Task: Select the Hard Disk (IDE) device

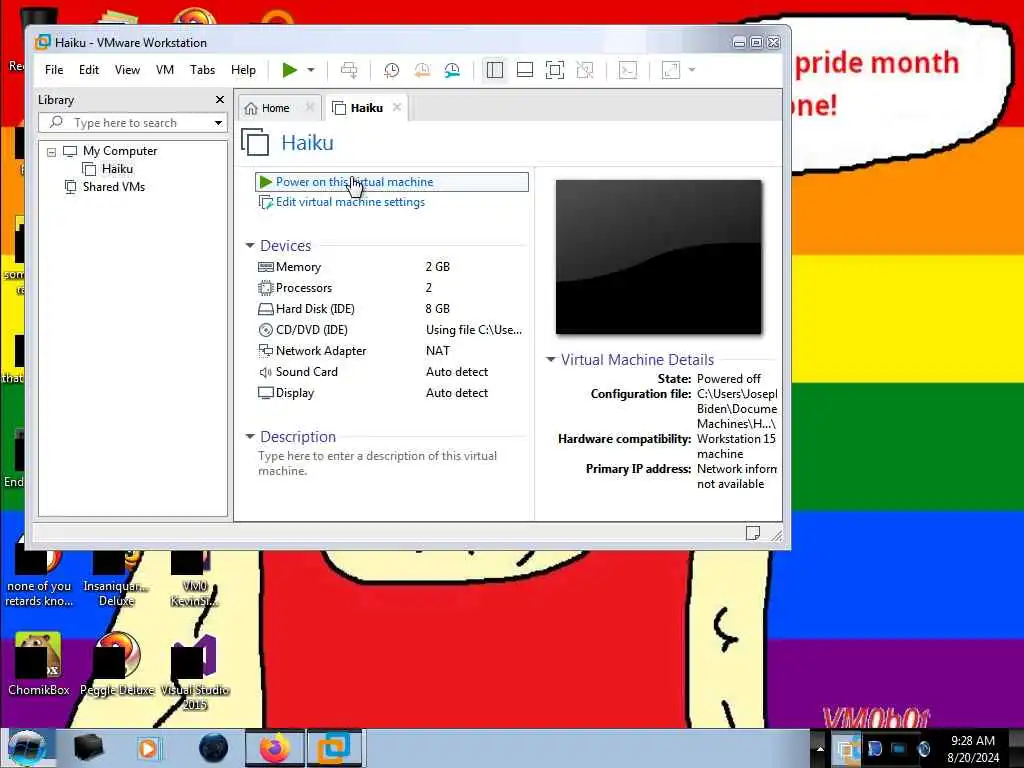Action: pyautogui.click(x=391, y=309)
